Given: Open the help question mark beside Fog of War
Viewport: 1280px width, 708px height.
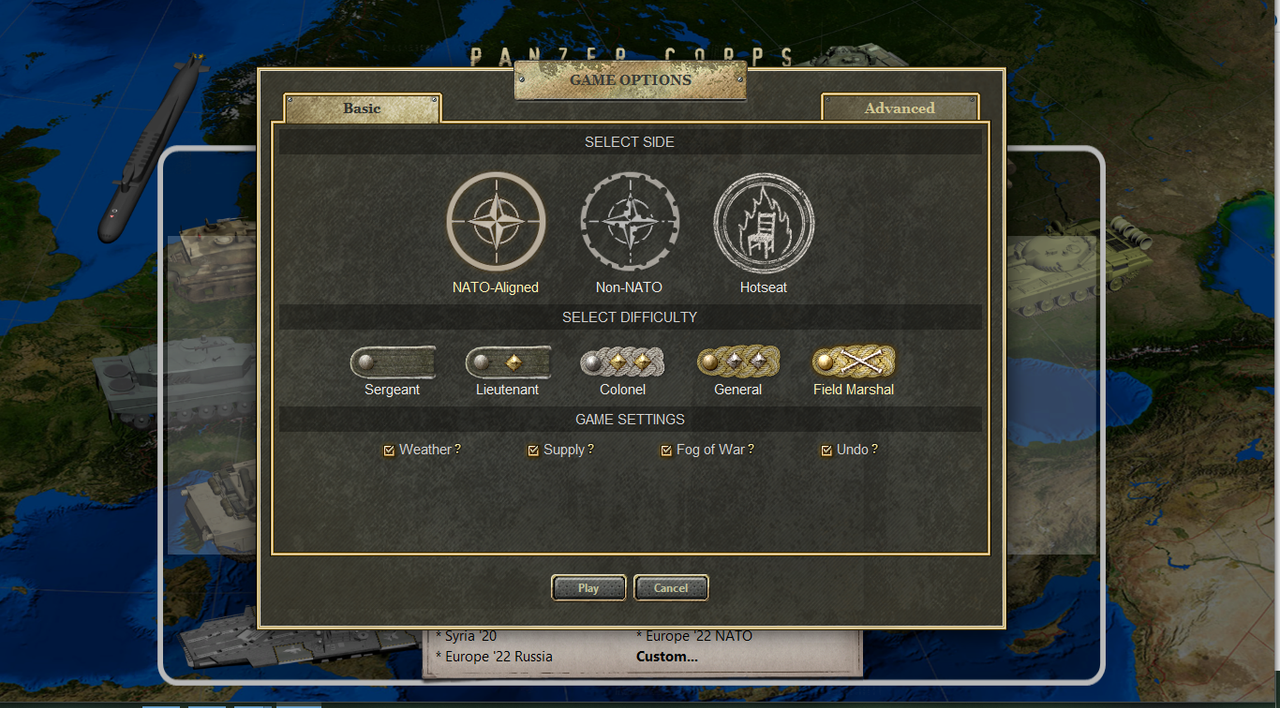Looking at the screenshot, I should [x=751, y=450].
